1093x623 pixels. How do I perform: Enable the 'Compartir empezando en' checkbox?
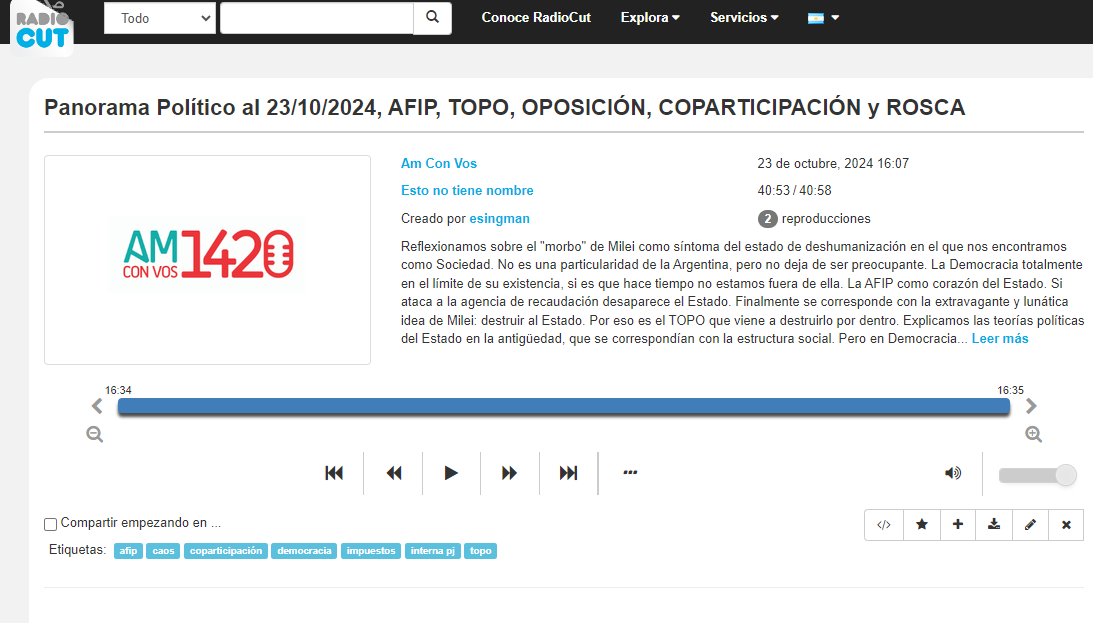click(x=51, y=524)
